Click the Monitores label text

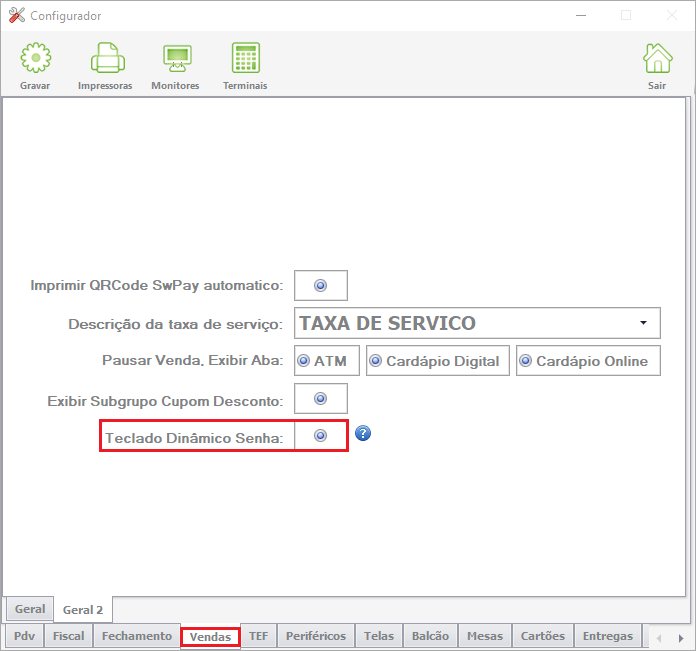[175, 86]
